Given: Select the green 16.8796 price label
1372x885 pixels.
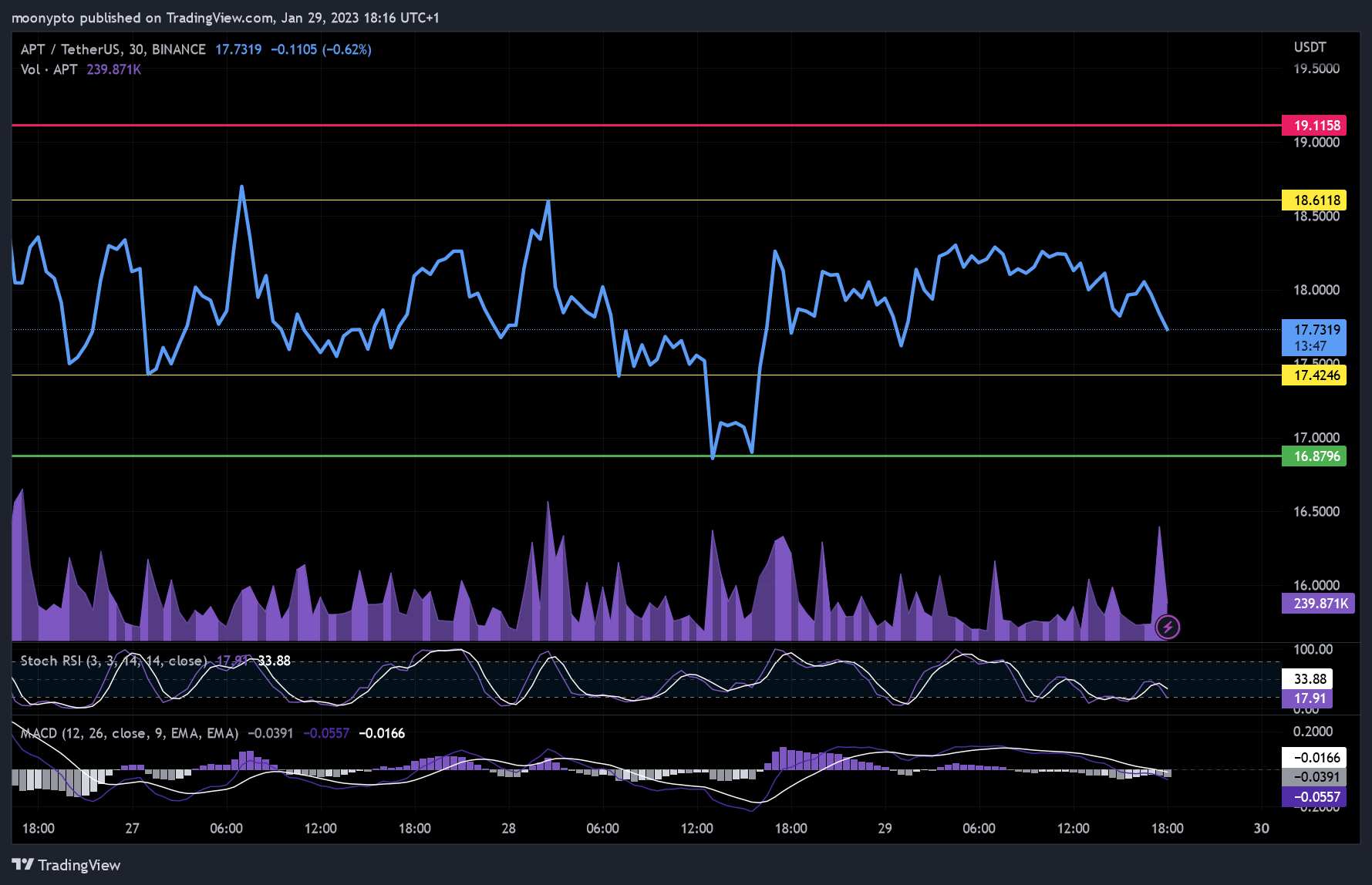Looking at the screenshot, I should [x=1314, y=456].
